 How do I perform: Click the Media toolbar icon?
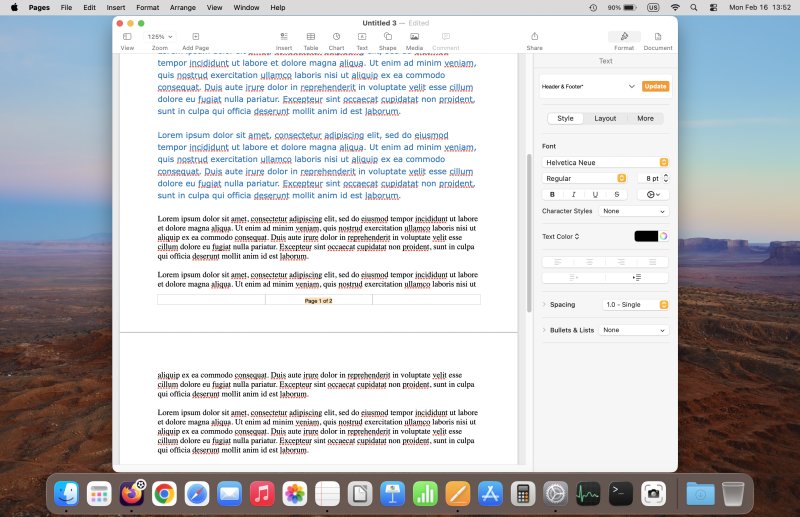click(x=414, y=37)
